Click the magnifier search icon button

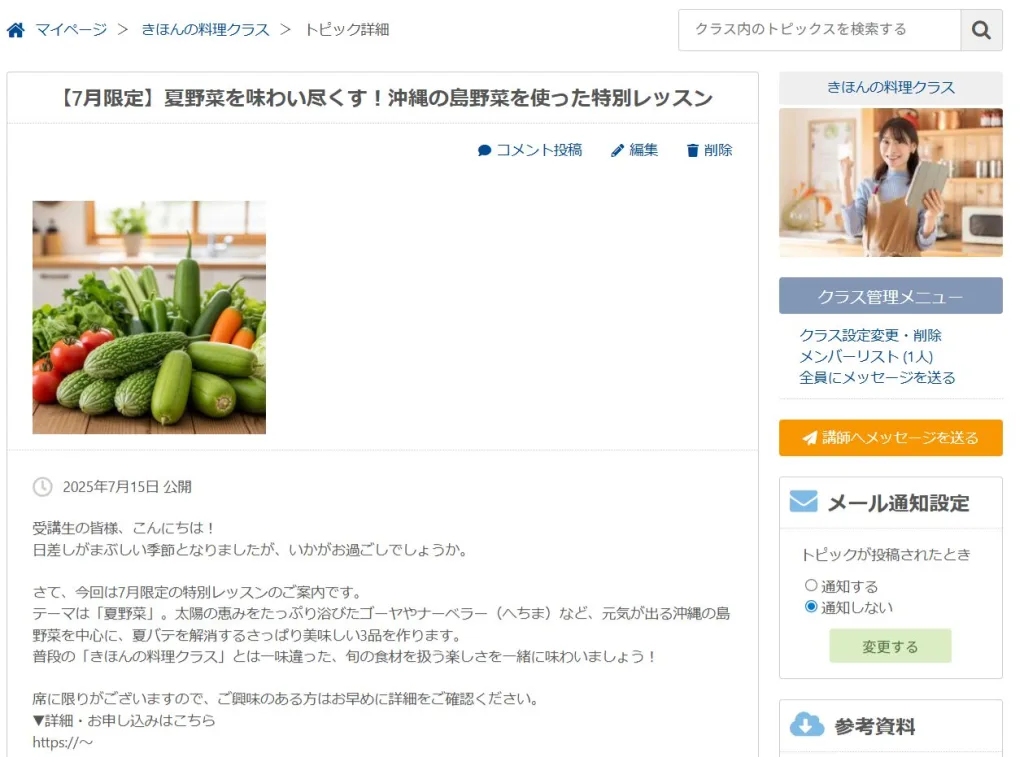click(981, 30)
